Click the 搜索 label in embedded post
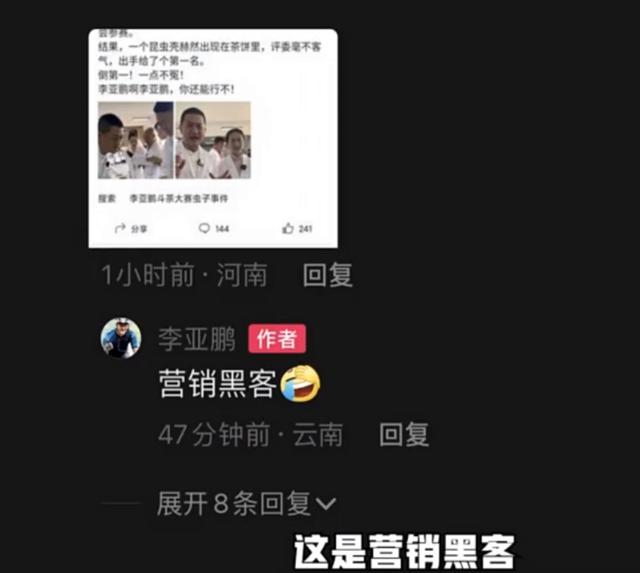Screen dimensions: 640x573 click(107, 198)
